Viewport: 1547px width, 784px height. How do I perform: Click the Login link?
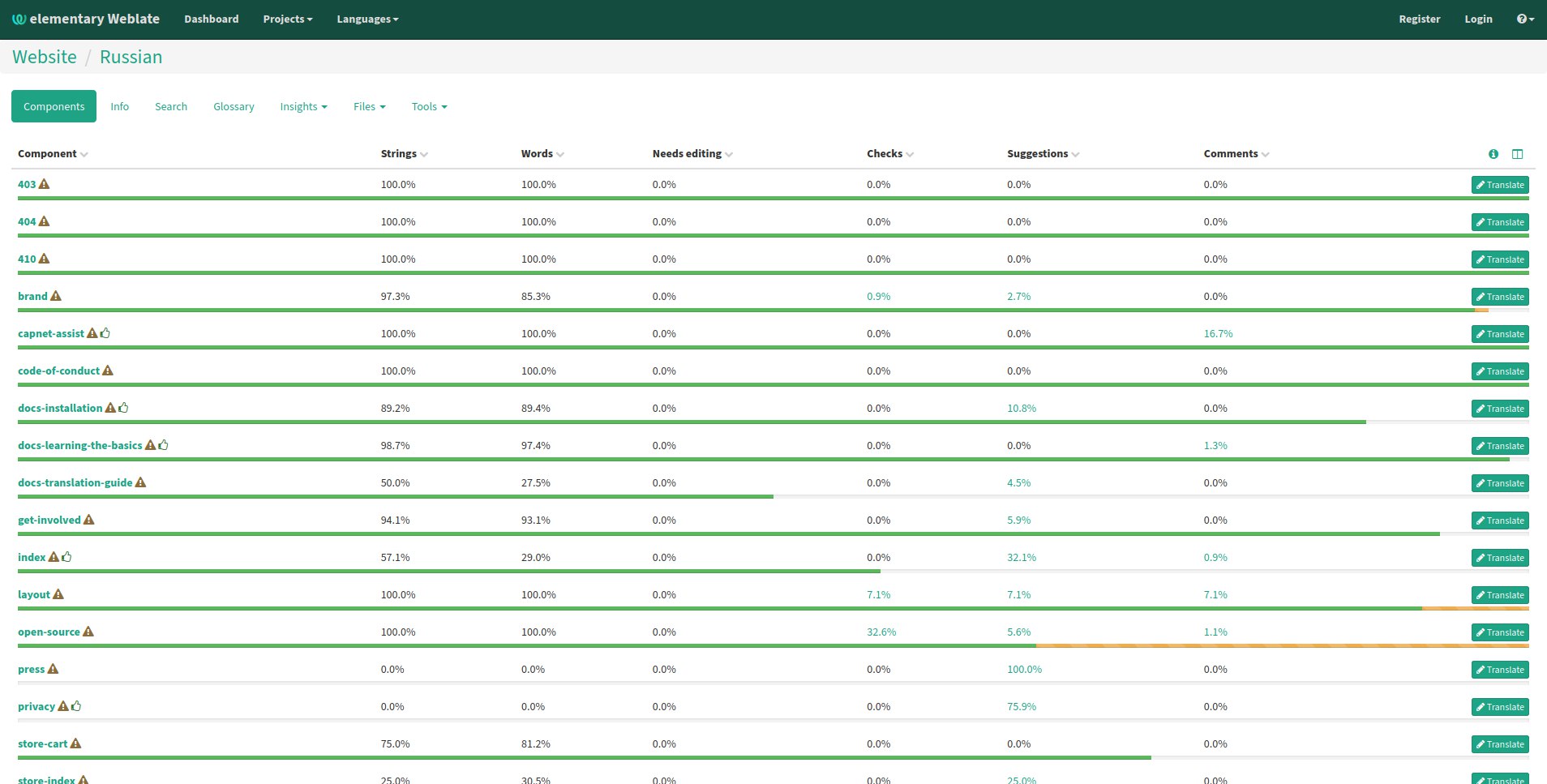(x=1478, y=19)
